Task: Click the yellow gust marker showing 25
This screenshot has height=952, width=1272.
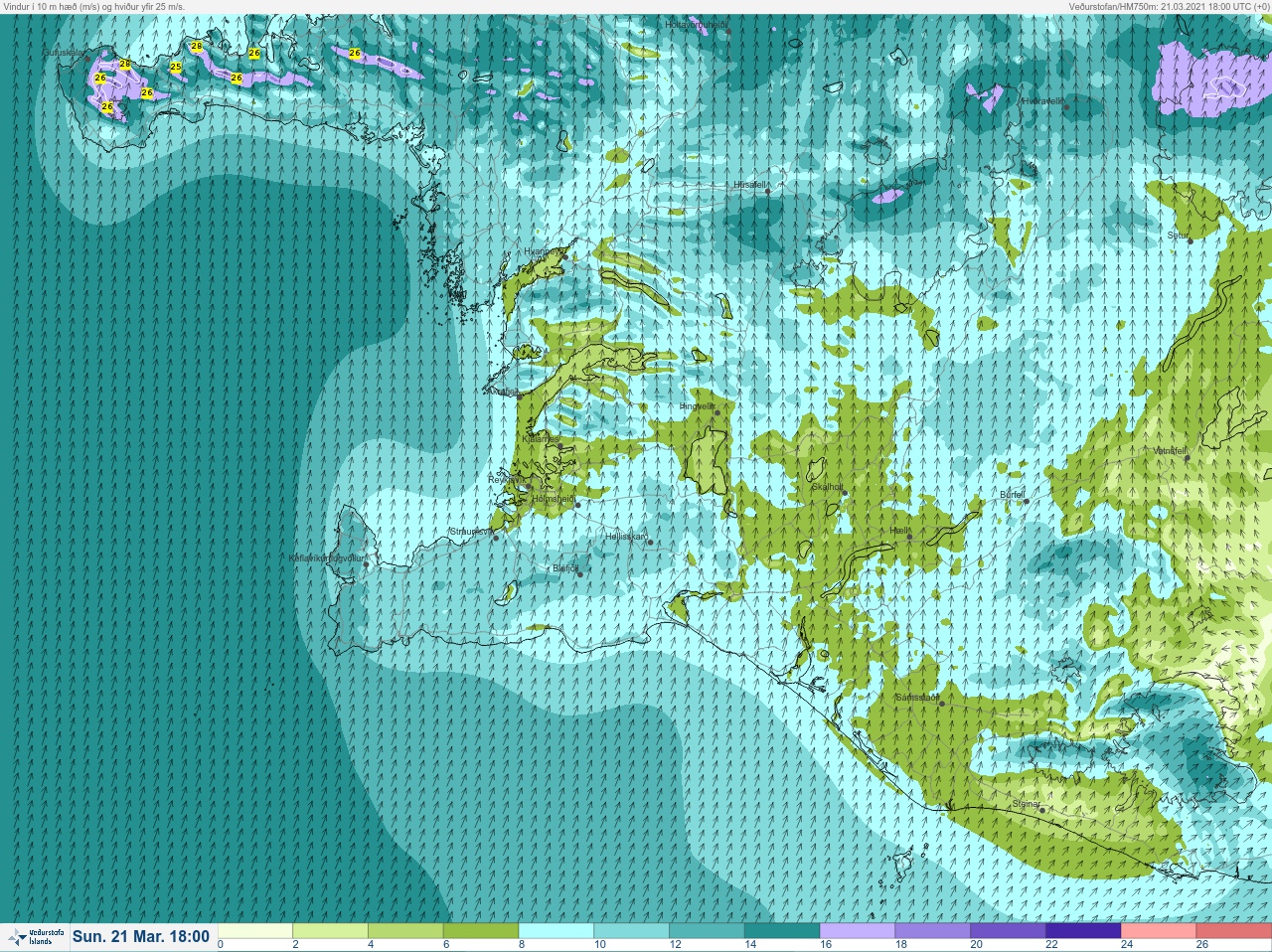Action: (x=176, y=68)
